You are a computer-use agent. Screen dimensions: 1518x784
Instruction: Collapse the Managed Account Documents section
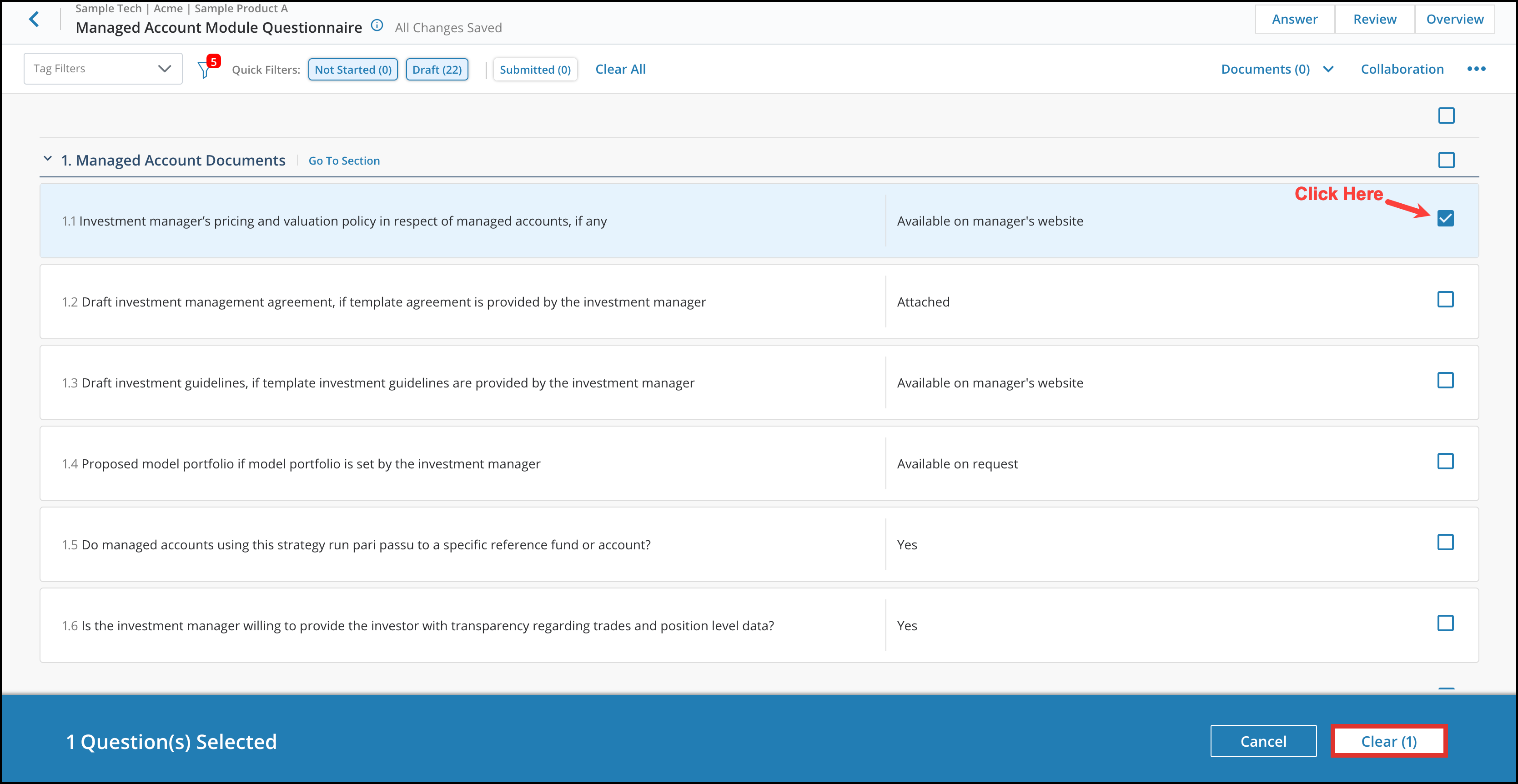[x=48, y=159]
